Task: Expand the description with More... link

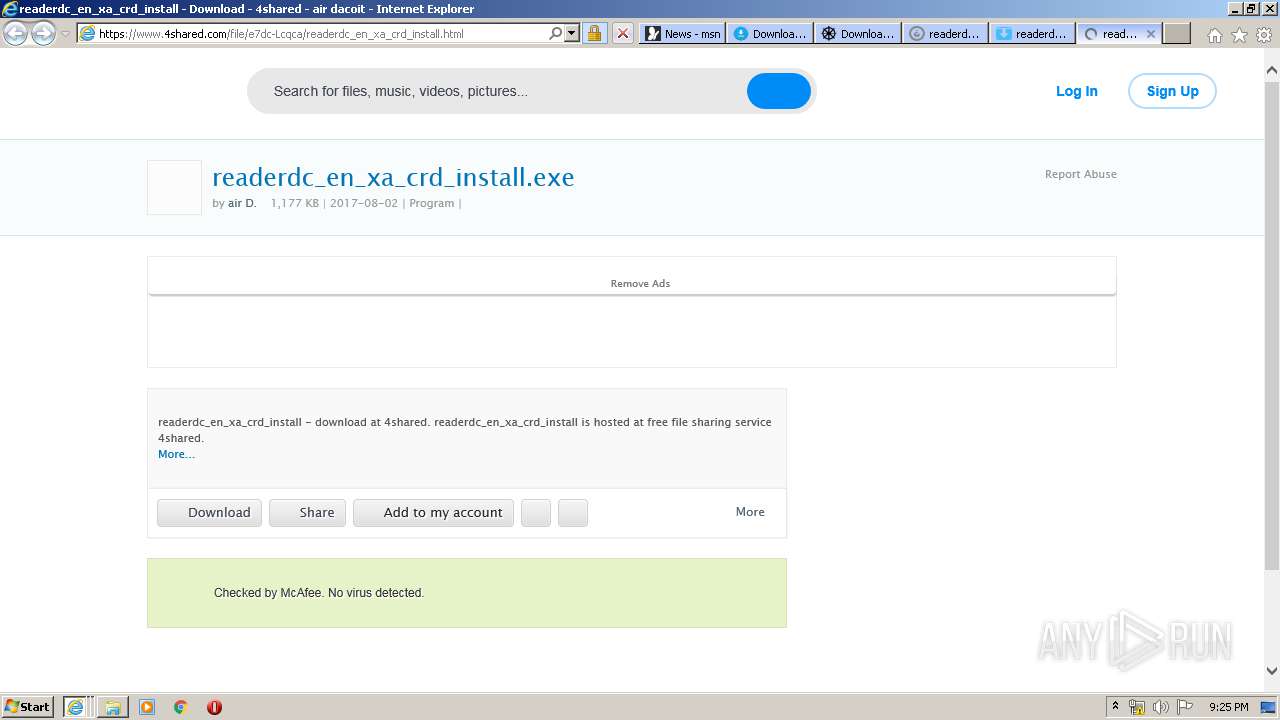Action: pyautogui.click(x=176, y=454)
